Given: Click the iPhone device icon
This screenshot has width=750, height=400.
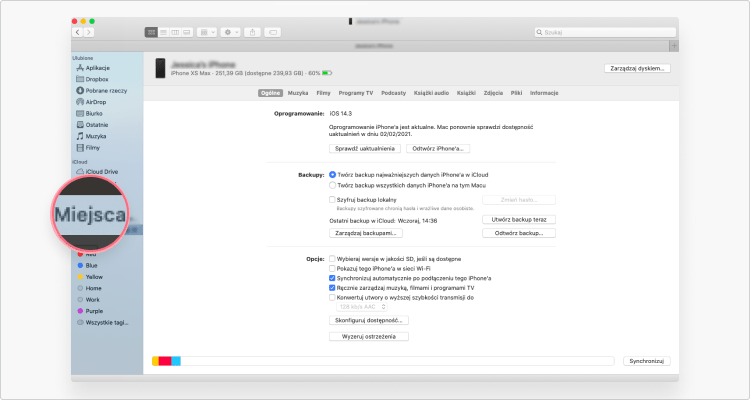Looking at the screenshot, I should pyautogui.click(x=160, y=68).
